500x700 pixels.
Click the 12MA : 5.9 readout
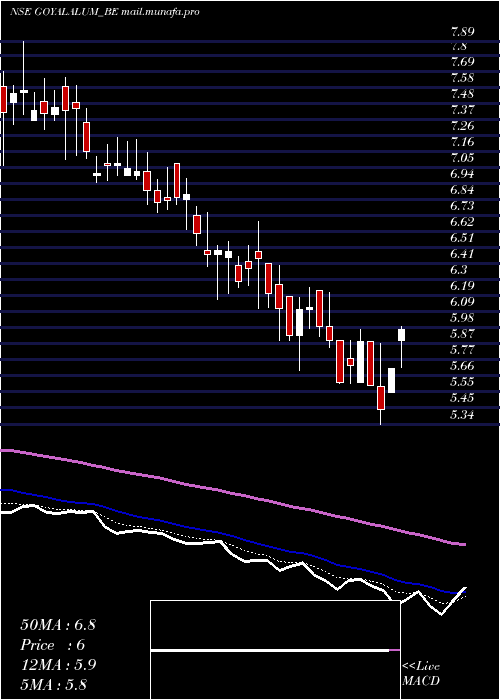click(x=58, y=665)
